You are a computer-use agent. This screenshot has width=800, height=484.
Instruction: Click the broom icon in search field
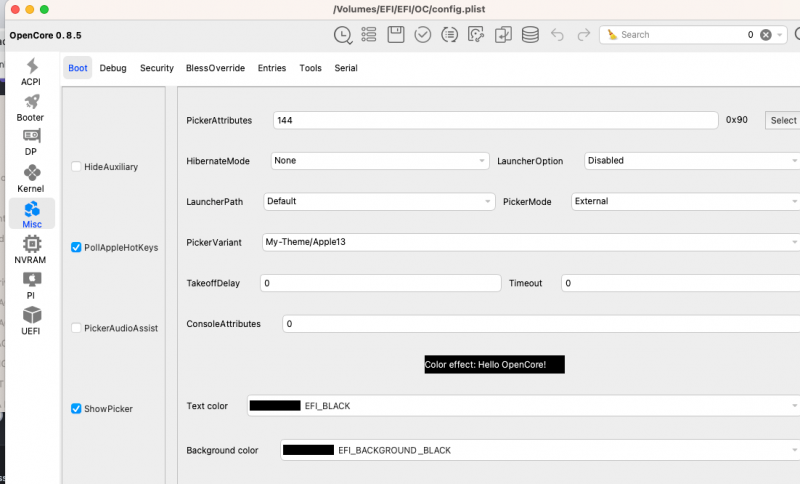(x=612, y=35)
